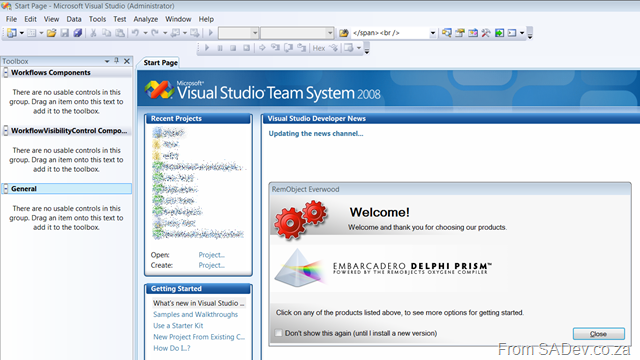Open the Analyze menu

point(146,19)
